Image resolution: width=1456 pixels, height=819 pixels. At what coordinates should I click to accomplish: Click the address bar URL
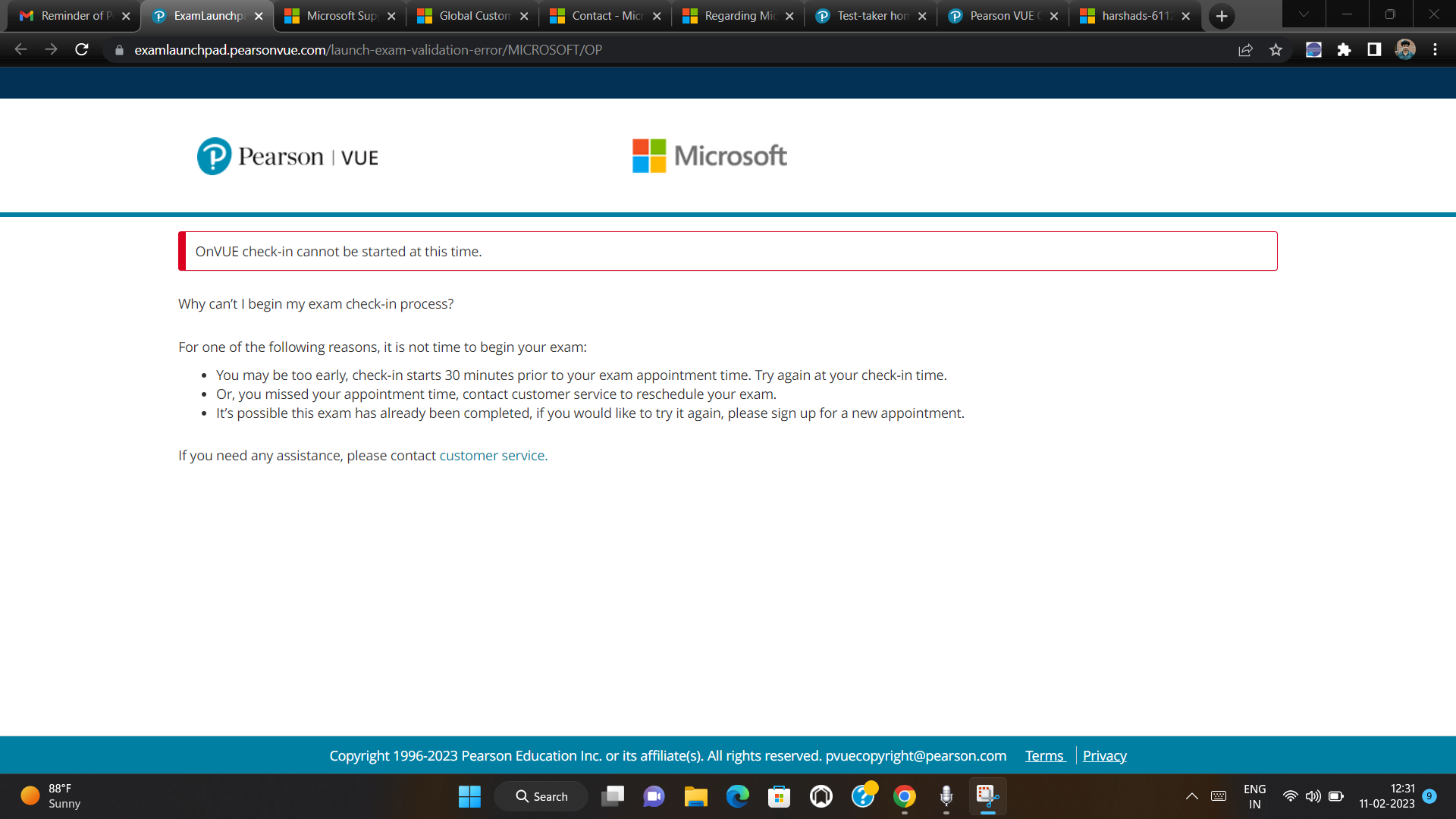coord(368,50)
